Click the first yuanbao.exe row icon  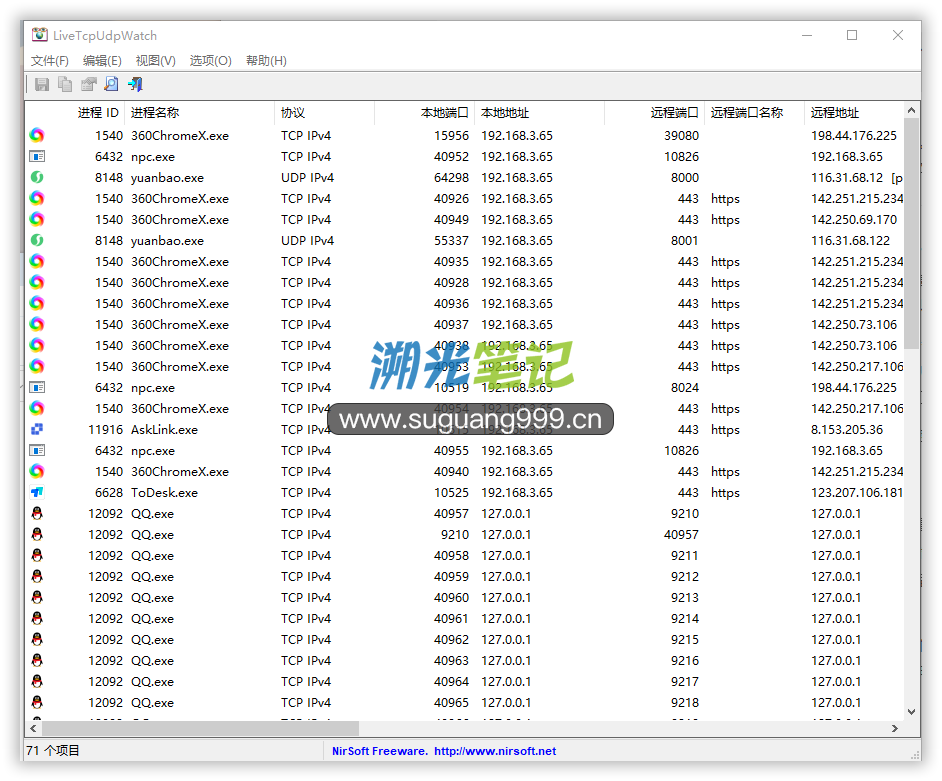[37, 178]
